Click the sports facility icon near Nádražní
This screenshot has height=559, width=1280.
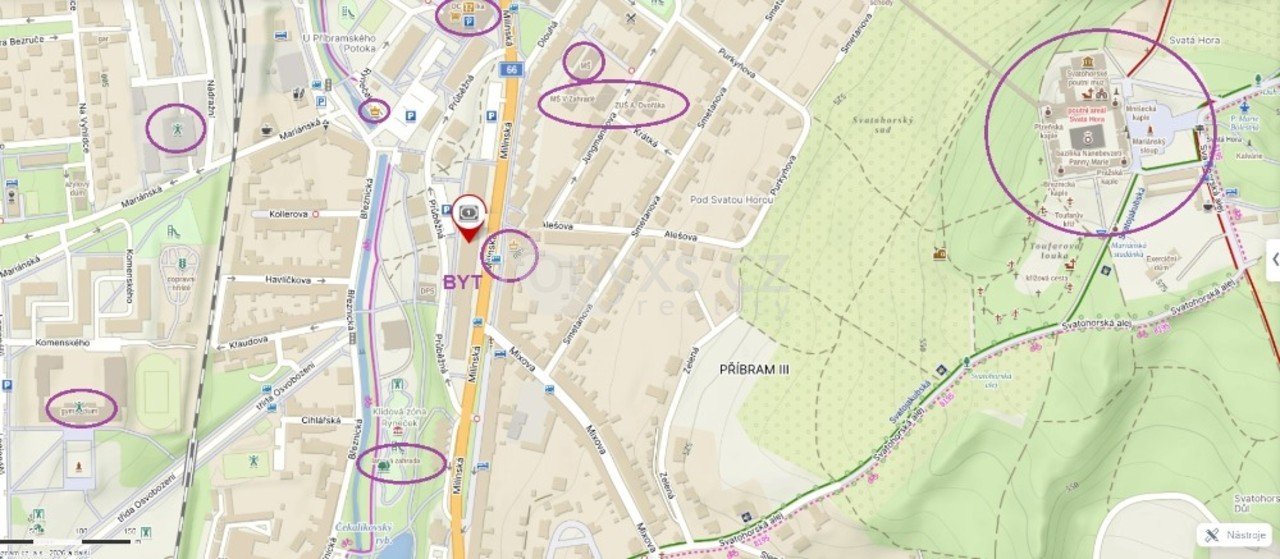[176, 128]
